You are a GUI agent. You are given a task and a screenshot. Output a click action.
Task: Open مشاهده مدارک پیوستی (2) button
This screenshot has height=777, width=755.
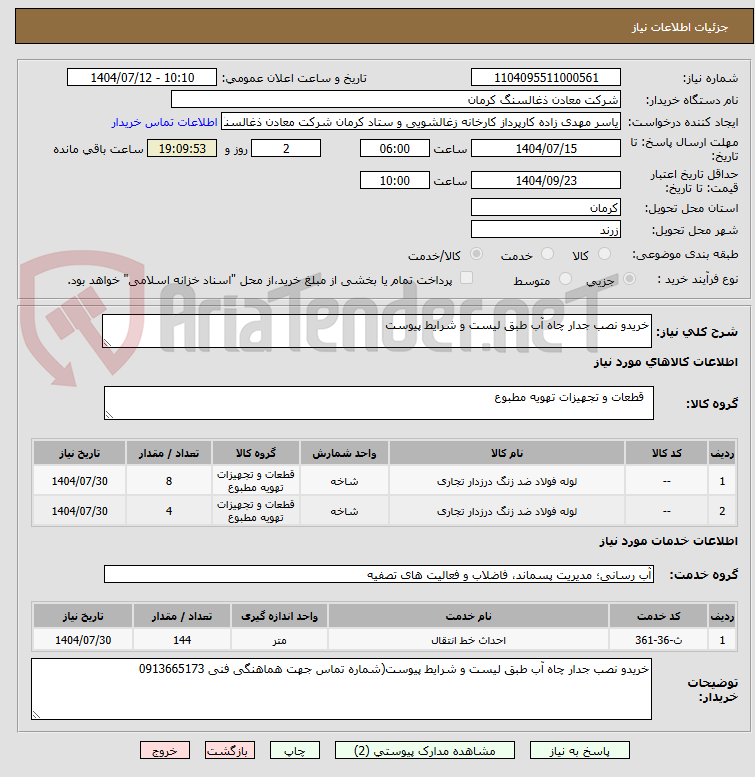tap(425, 750)
